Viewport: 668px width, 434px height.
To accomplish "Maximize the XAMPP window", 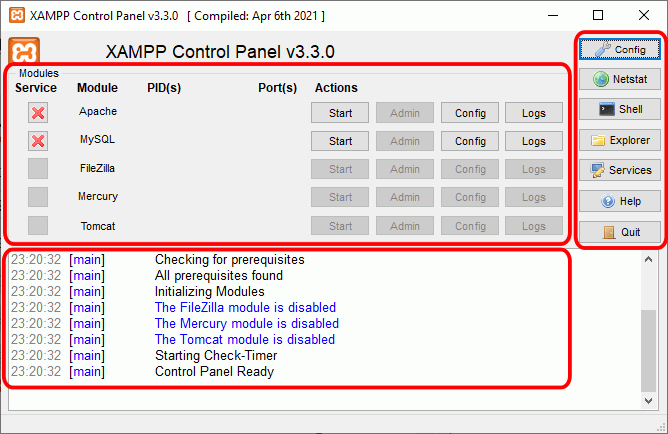I will coord(598,15).
